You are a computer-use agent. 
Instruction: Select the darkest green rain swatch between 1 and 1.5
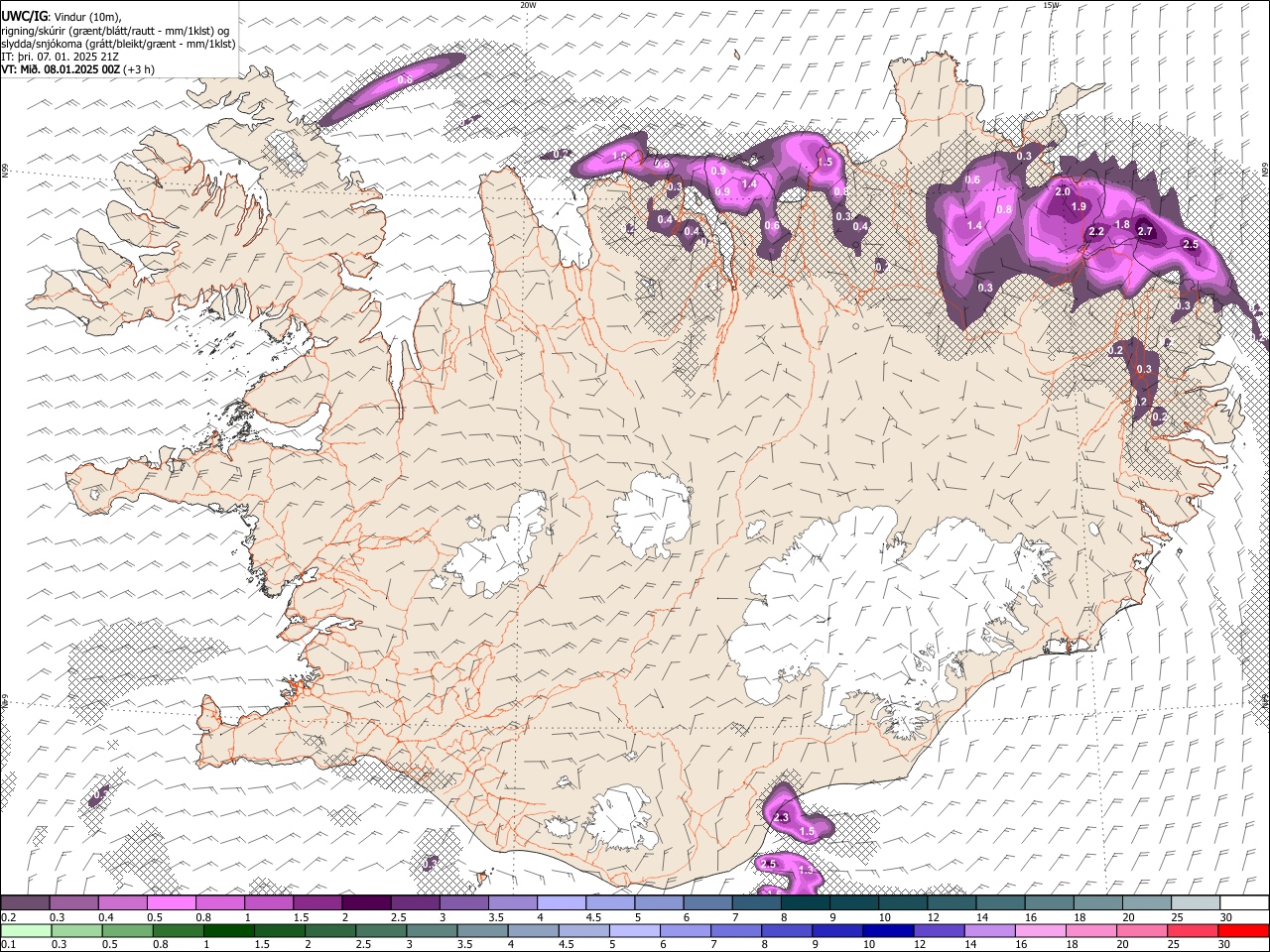point(228,930)
